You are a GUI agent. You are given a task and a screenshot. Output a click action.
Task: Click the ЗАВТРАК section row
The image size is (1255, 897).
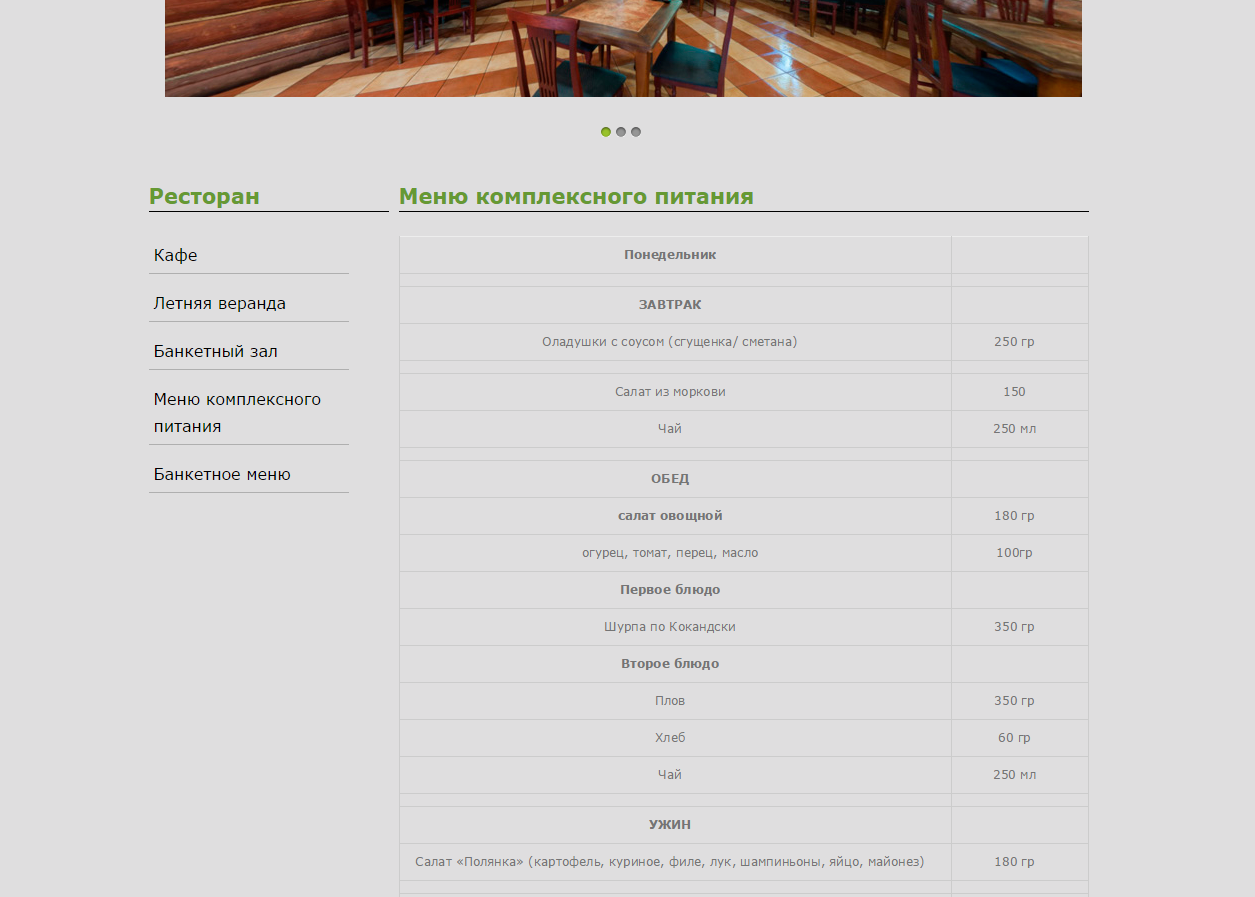pyautogui.click(x=670, y=305)
